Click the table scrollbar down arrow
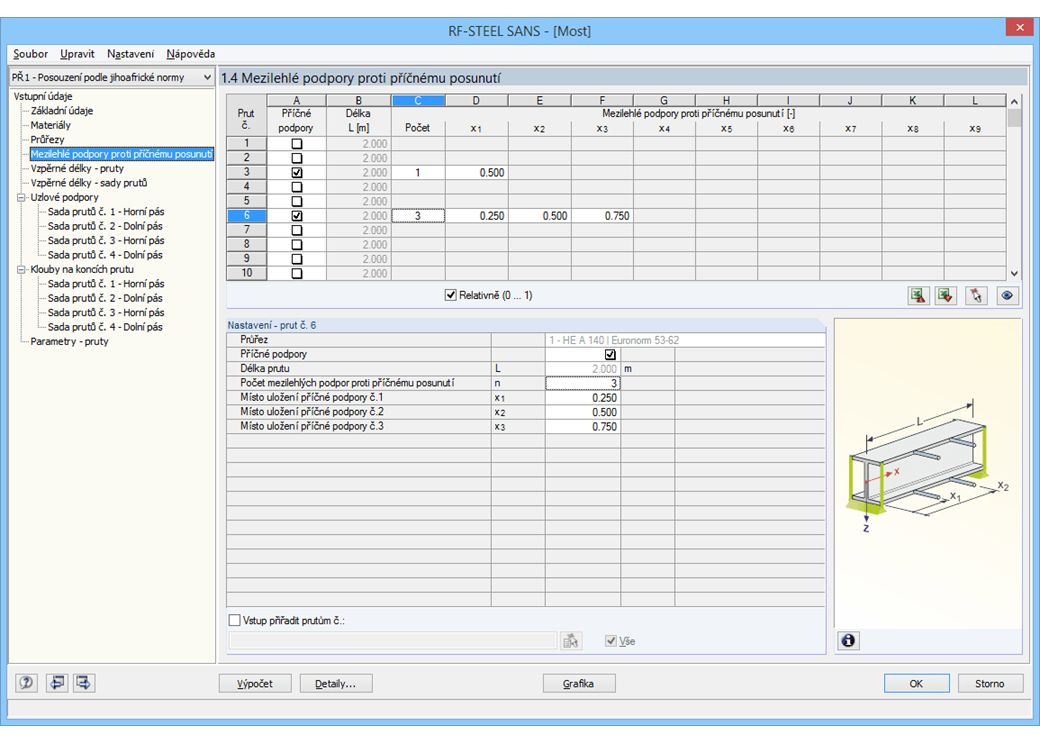The height and width of the screenshot is (744, 1040). [1013, 273]
